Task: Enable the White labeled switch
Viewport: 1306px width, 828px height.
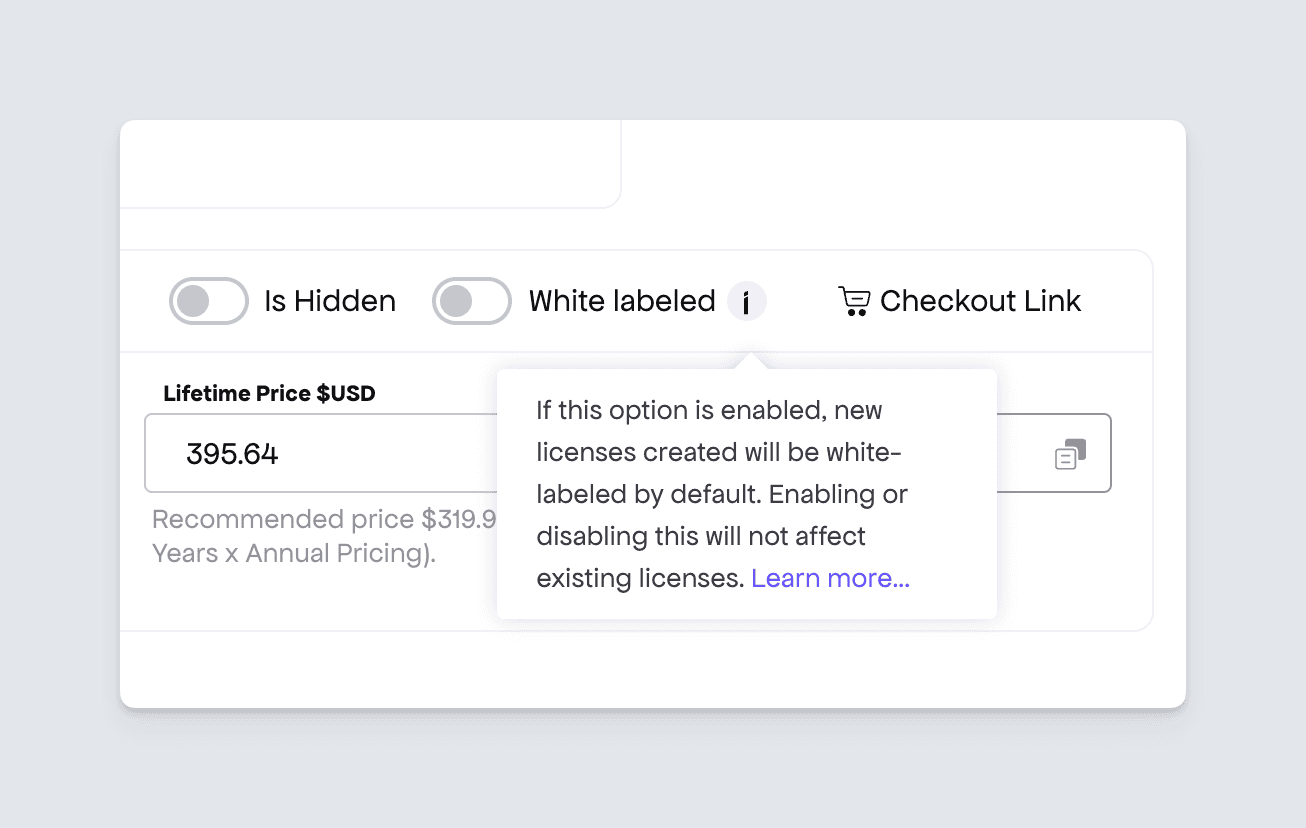Action: tap(472, 301)
